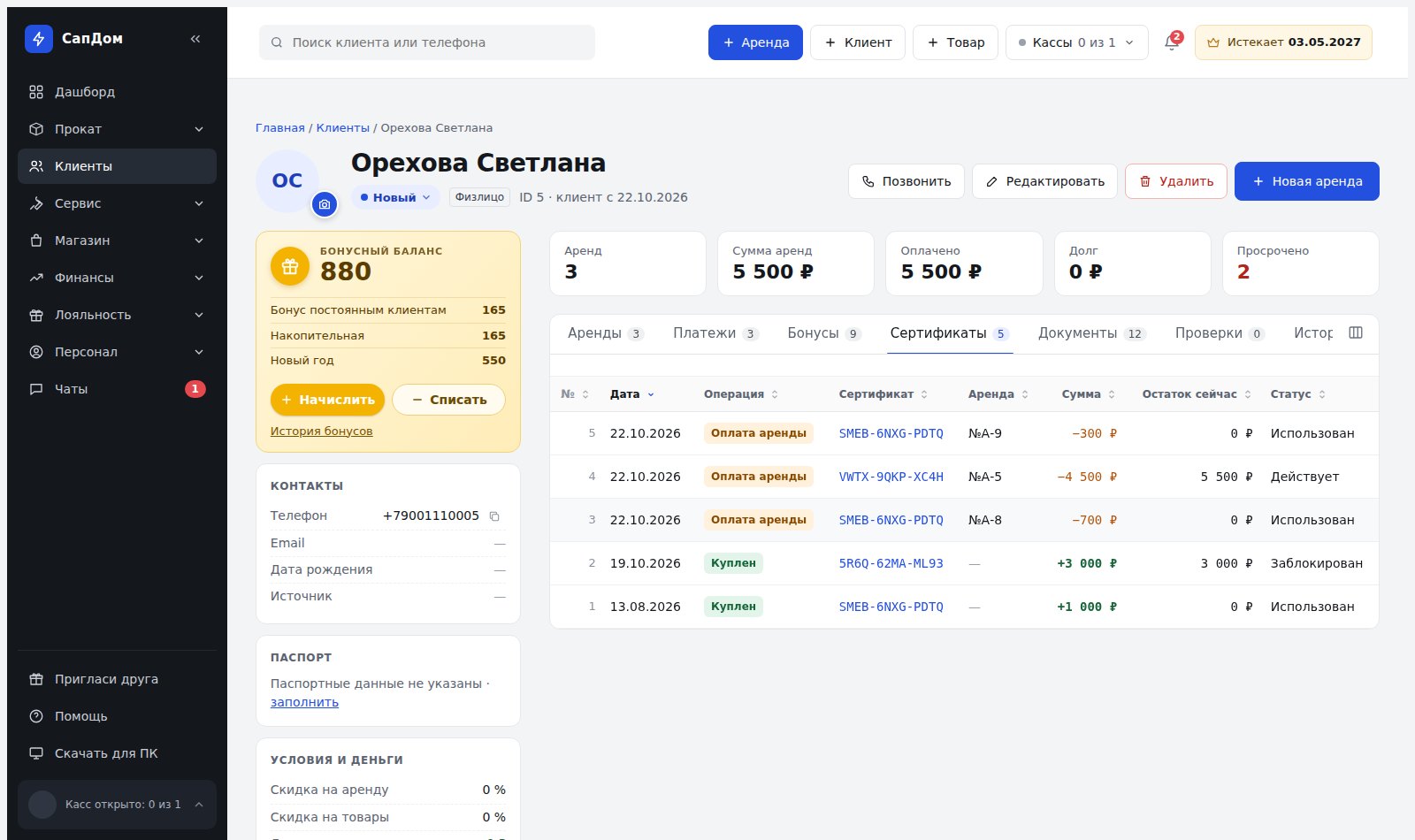This screenshot has width=1415, height=840.
Task: Open the История бонусов link
Action: [321, 431]
